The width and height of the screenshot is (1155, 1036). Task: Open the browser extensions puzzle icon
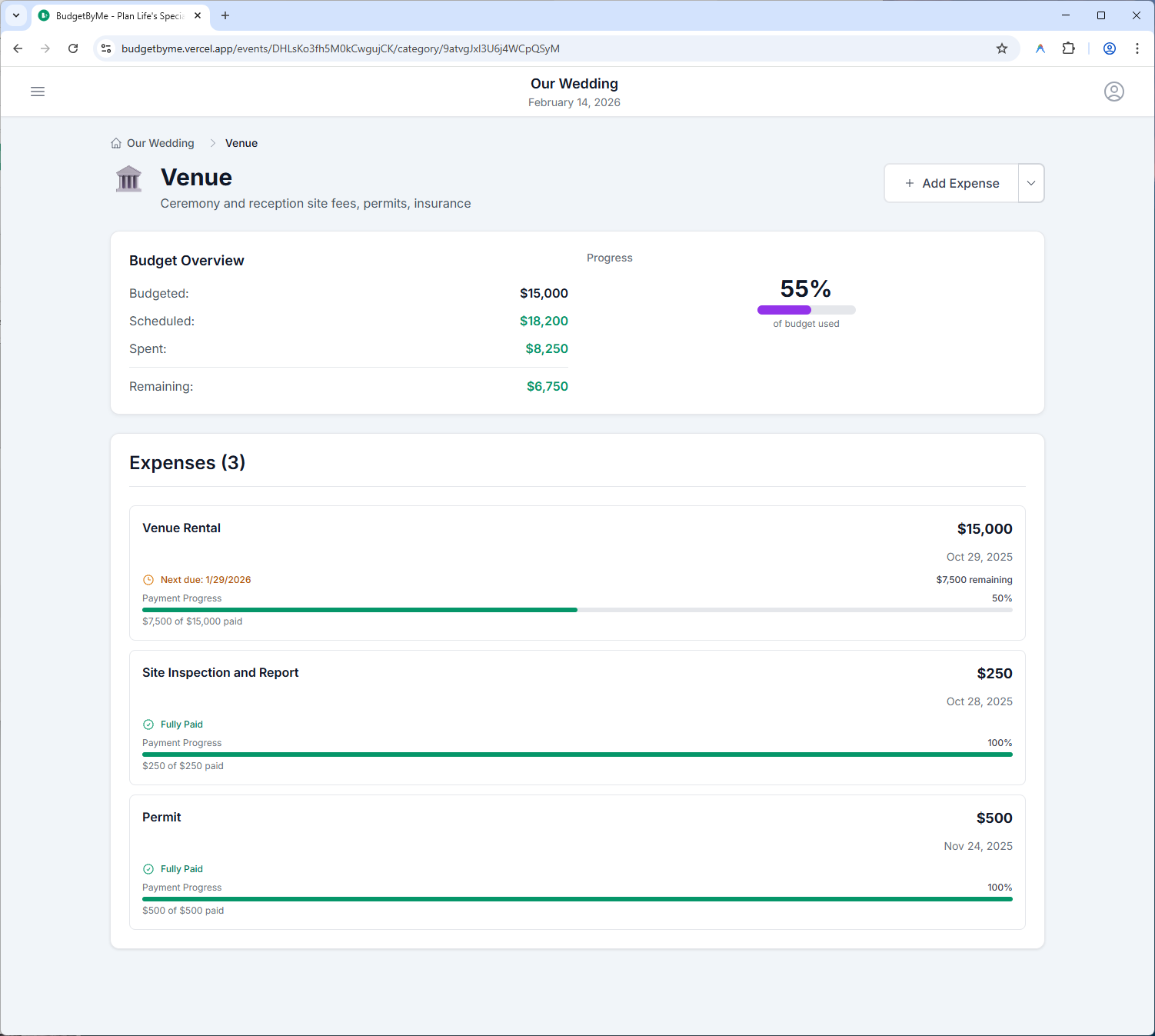pos(1068,48)
